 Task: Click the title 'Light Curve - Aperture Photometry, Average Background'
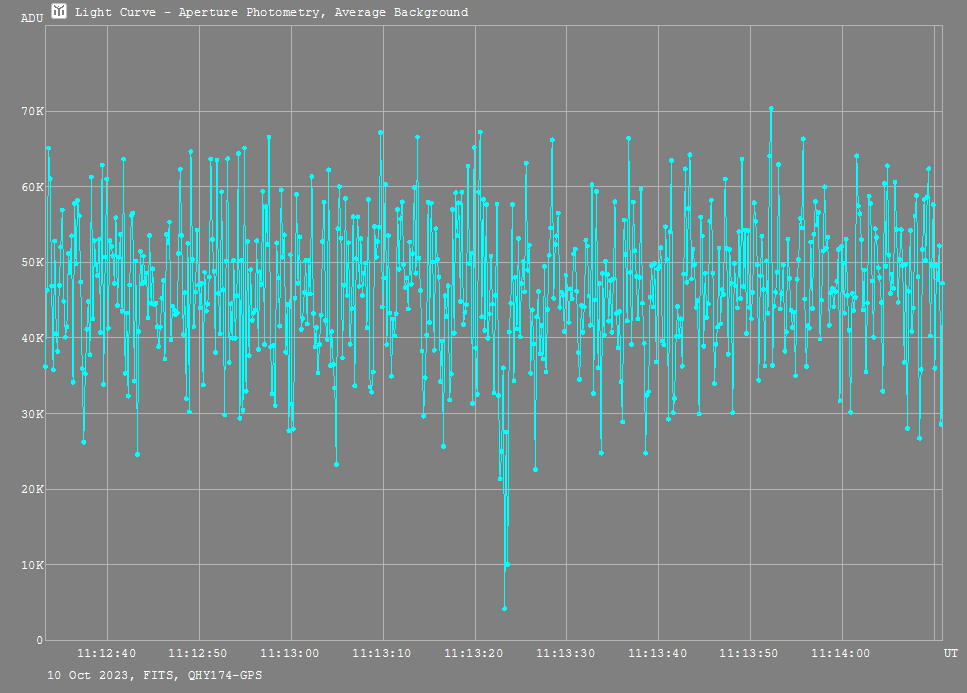(271, 12)
